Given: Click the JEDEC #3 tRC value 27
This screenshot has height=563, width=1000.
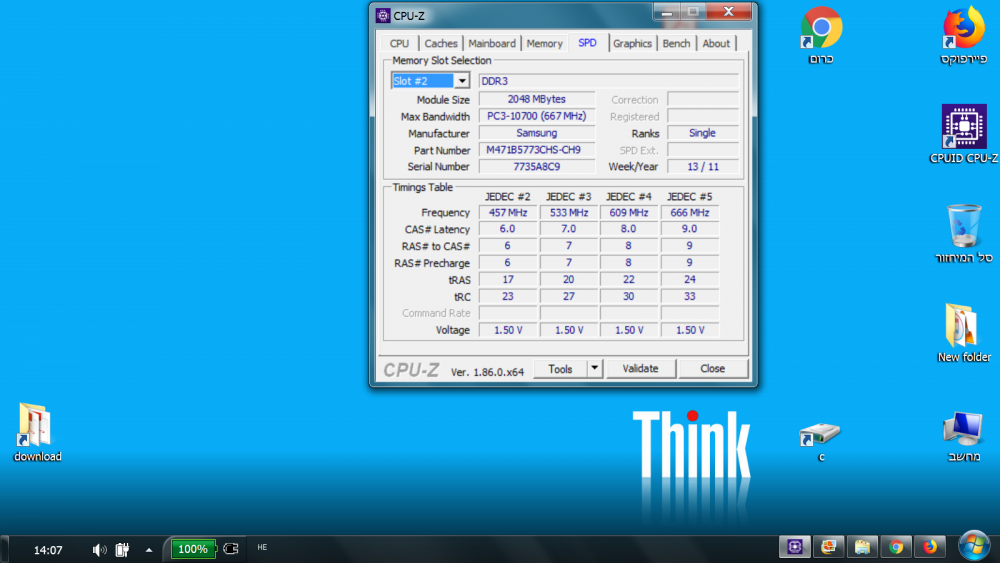Looking at the screenshot, I should (x=568, y=296).
